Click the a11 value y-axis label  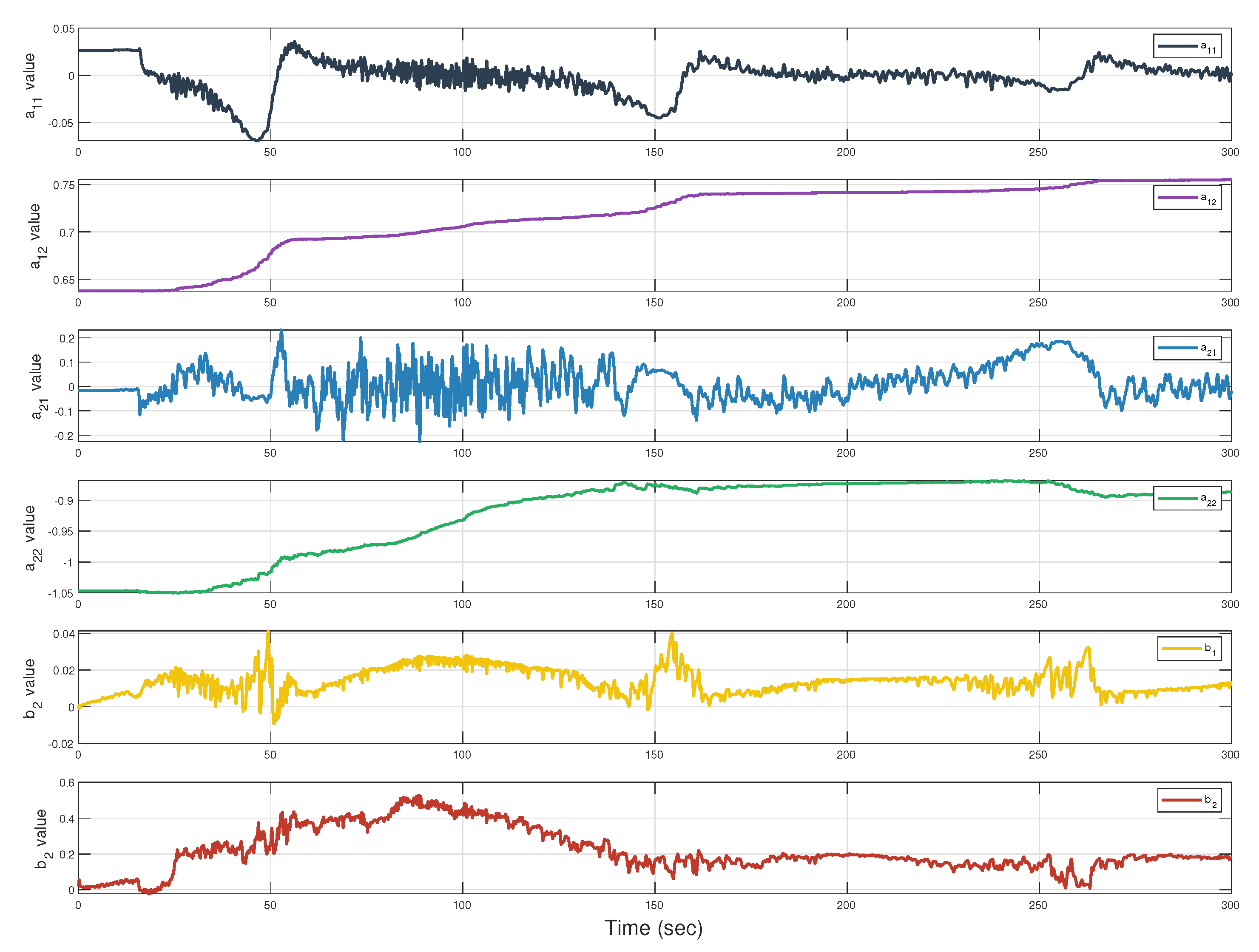31,85
